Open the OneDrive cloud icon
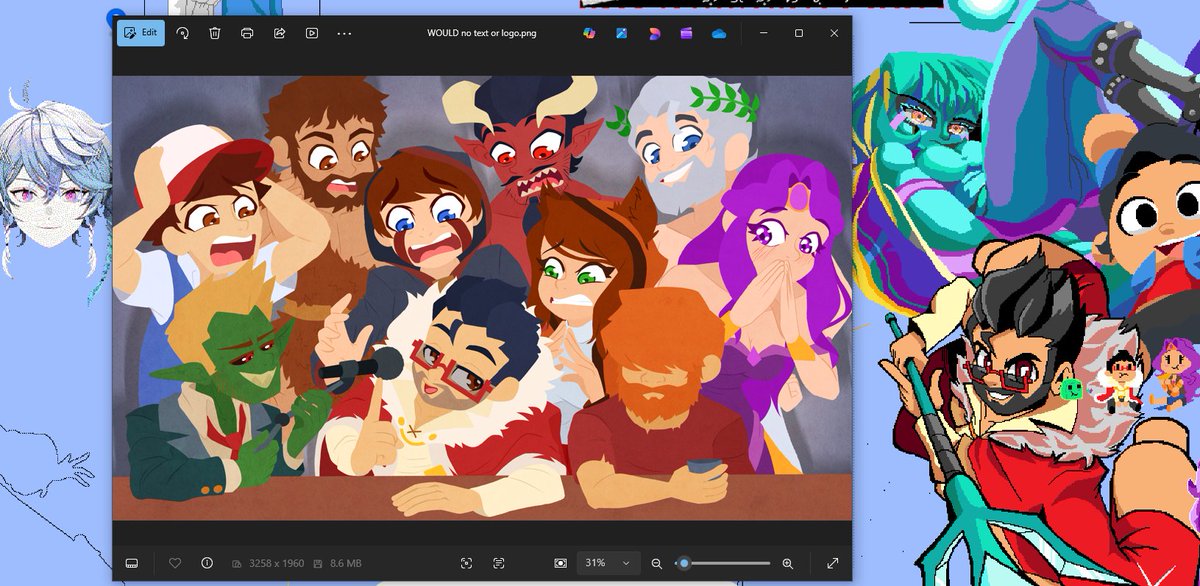 (x=718, y=33)
